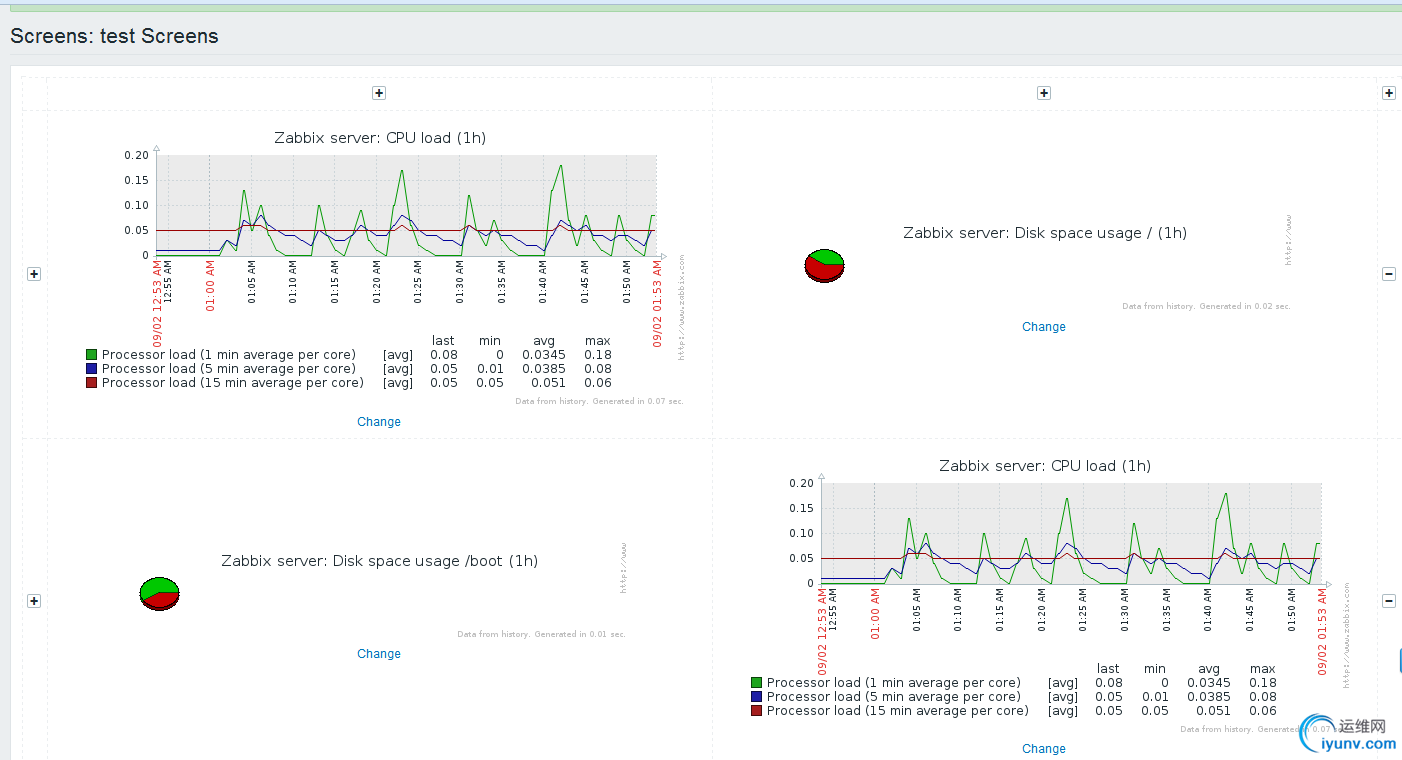Click Change under Disk space usage / graph

coord(1044,327)
